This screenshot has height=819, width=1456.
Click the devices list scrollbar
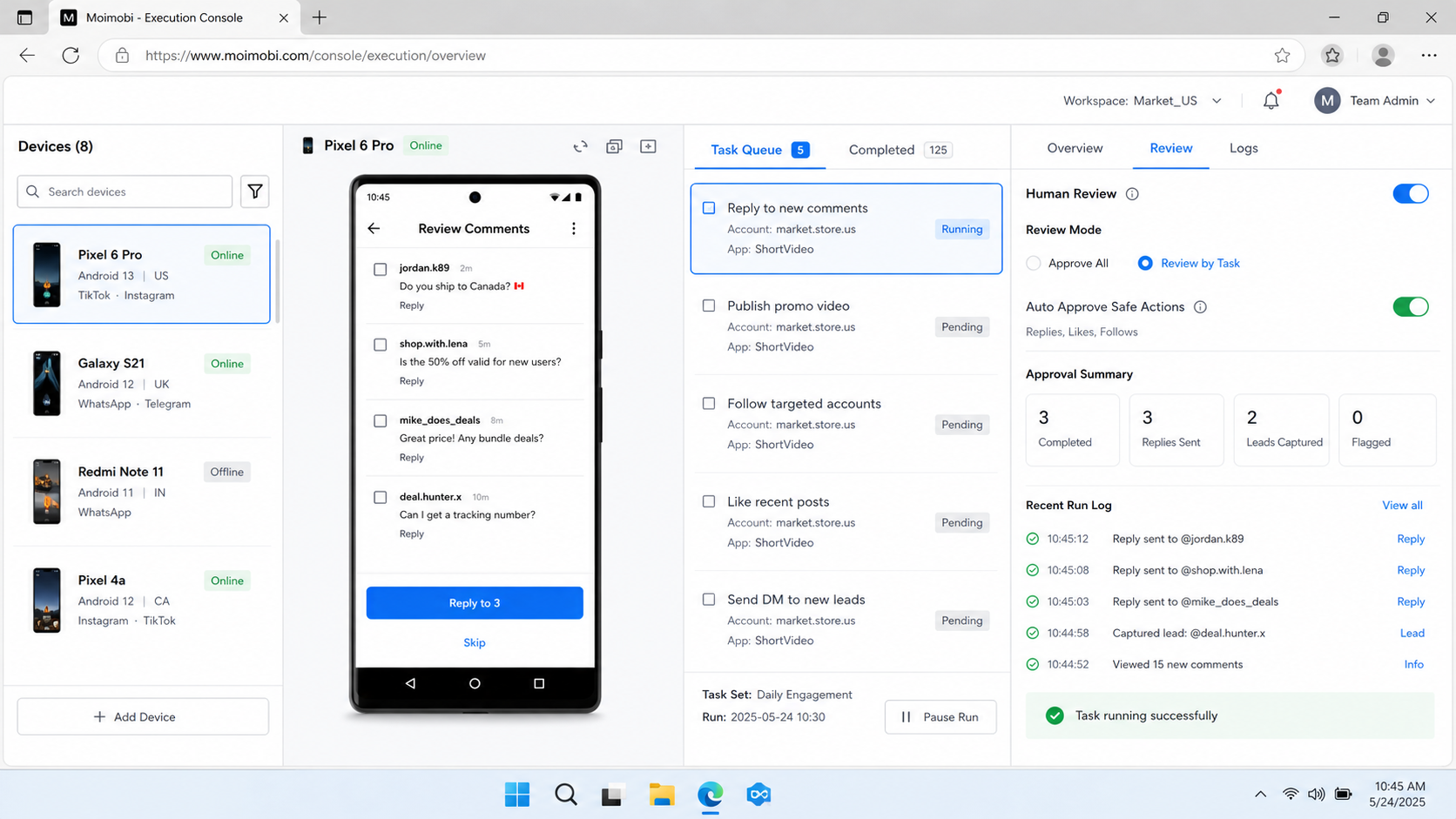(x=278, y=280)
